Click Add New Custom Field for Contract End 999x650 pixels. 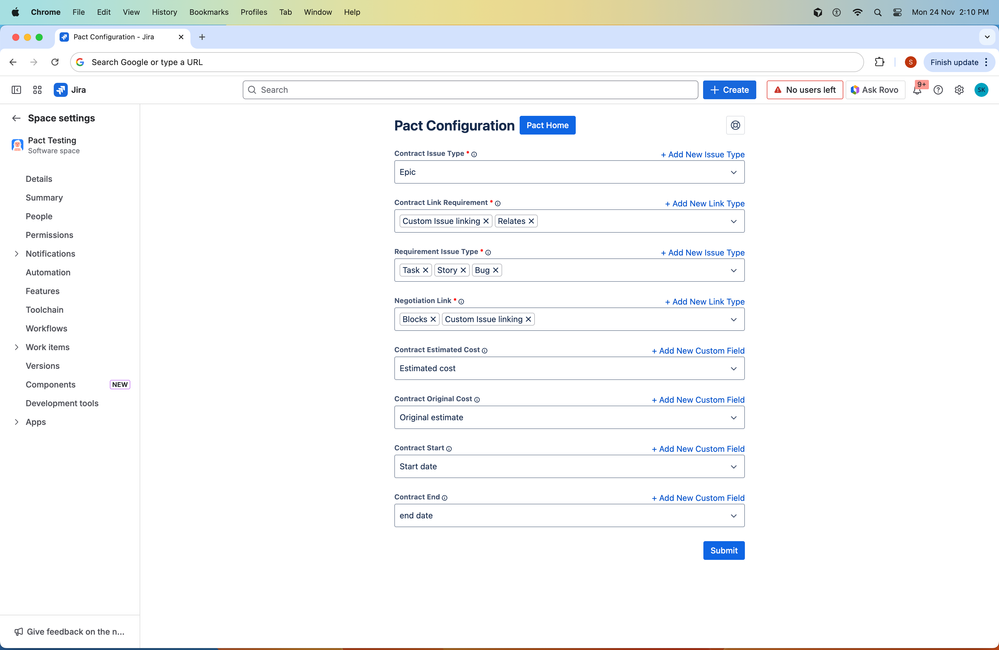point(698,498)
